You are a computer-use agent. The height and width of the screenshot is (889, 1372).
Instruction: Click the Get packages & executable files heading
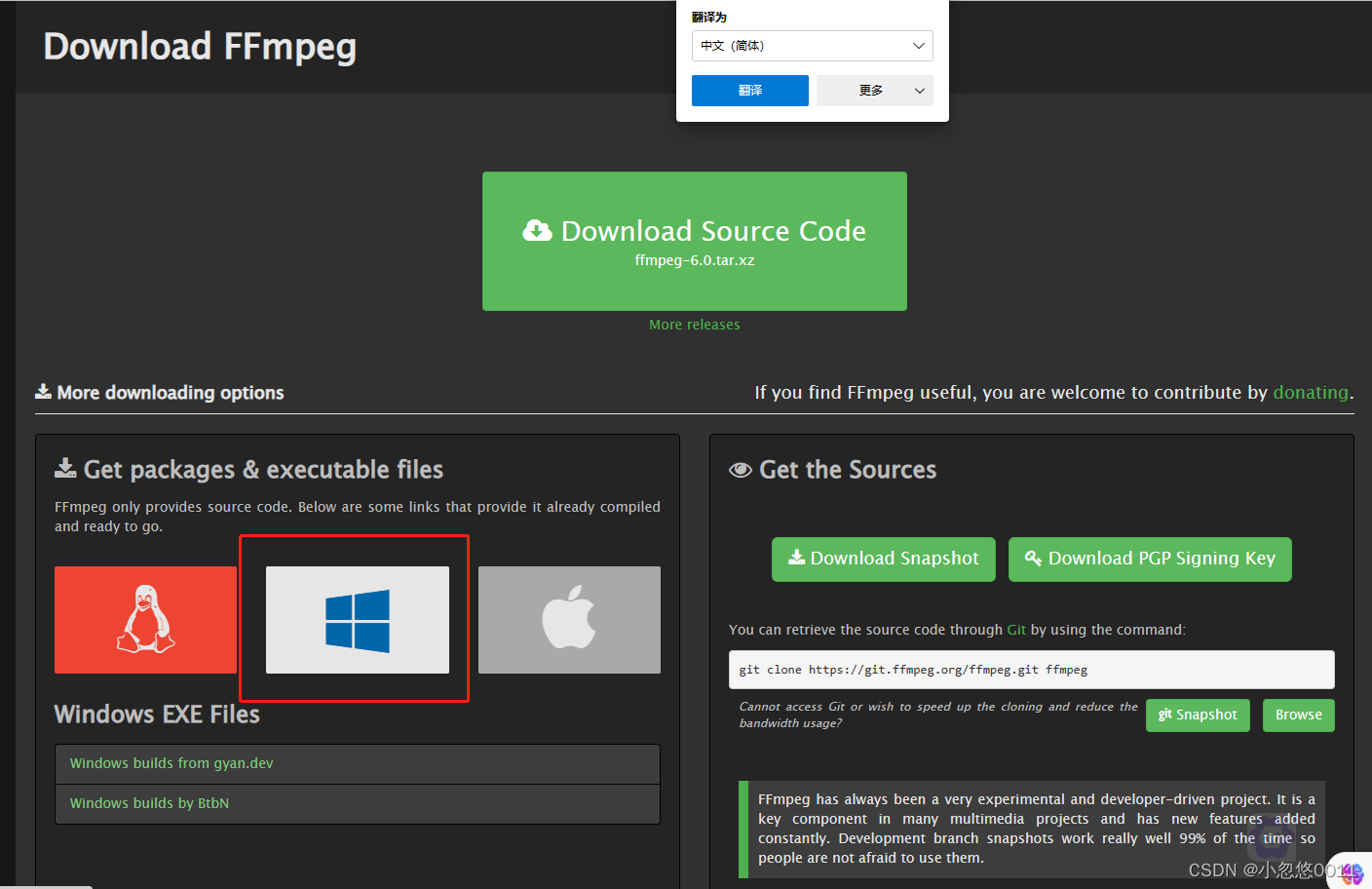249,470
